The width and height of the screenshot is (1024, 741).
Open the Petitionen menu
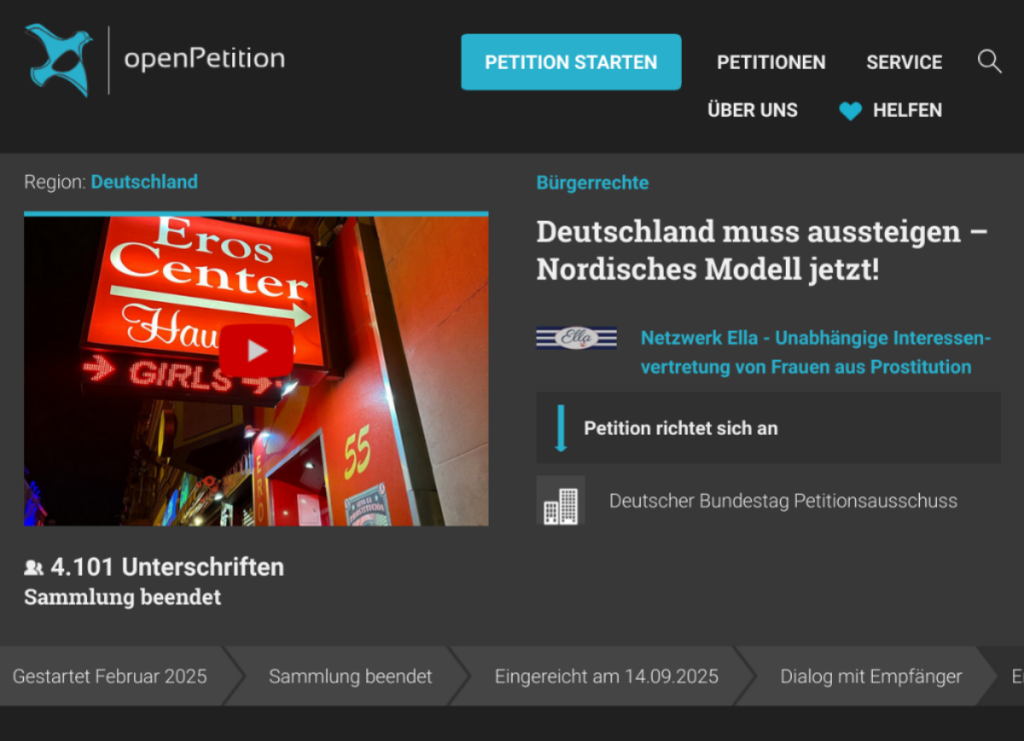pyautogui.click(x=771, y=62)
